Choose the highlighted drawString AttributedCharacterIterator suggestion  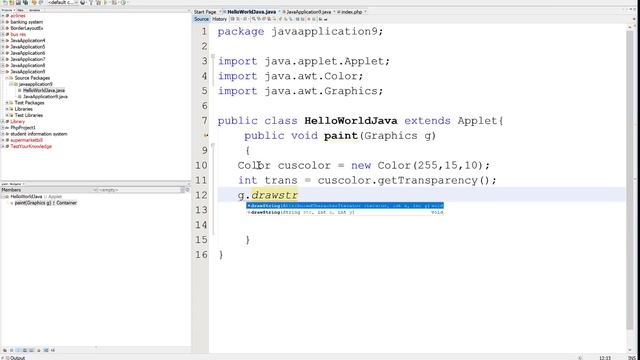(x=345, y=205)
